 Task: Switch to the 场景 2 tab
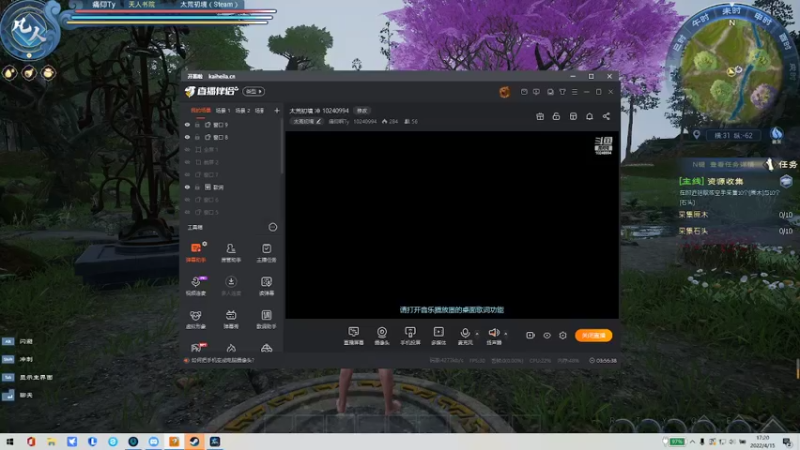[x=242, y=110]
